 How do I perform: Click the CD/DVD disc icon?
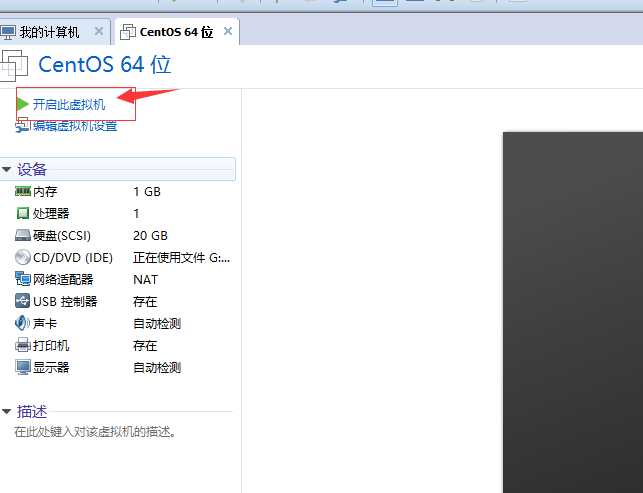[x=23, y=258]
